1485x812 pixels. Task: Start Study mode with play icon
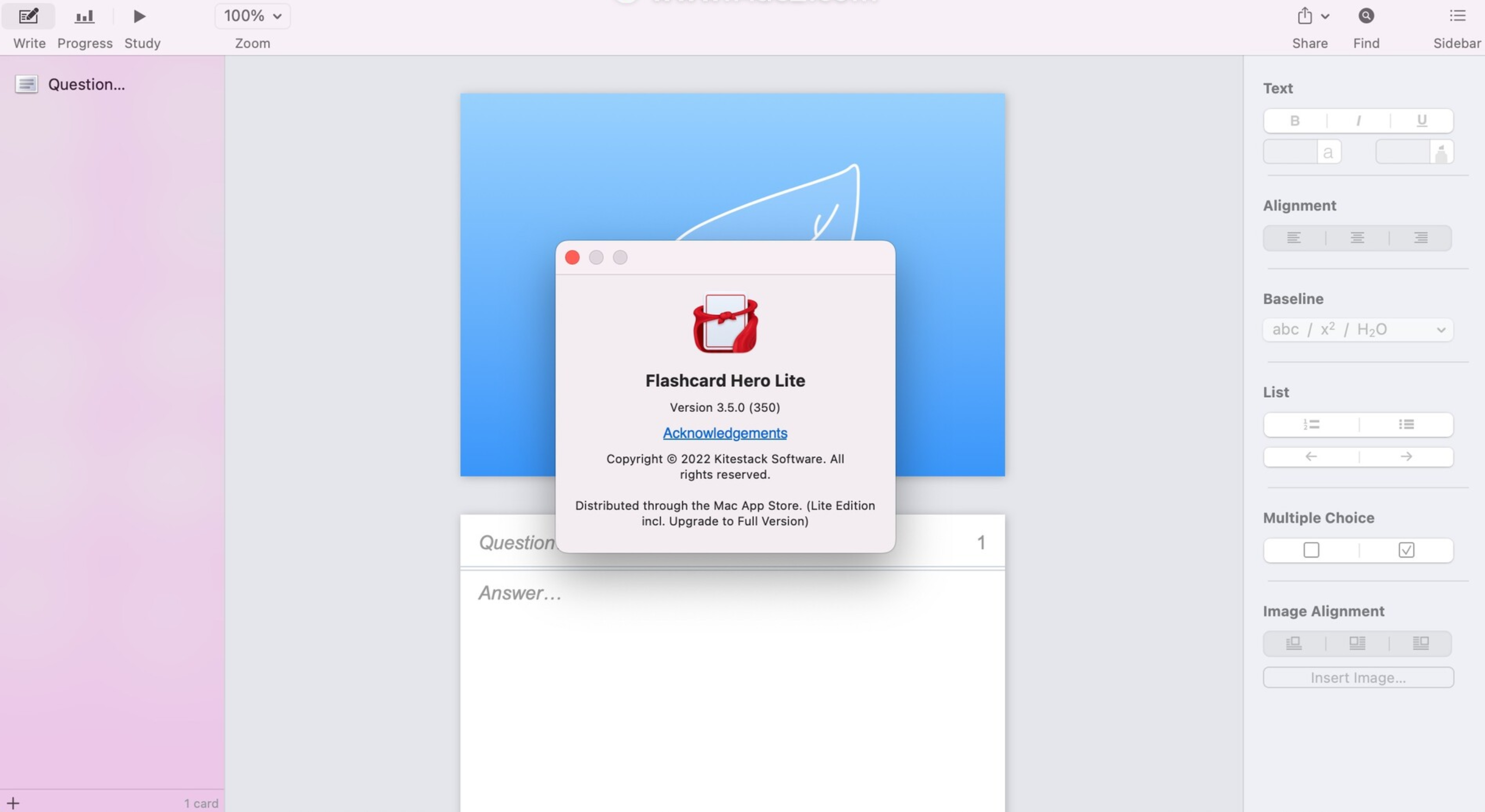point(139,16)
